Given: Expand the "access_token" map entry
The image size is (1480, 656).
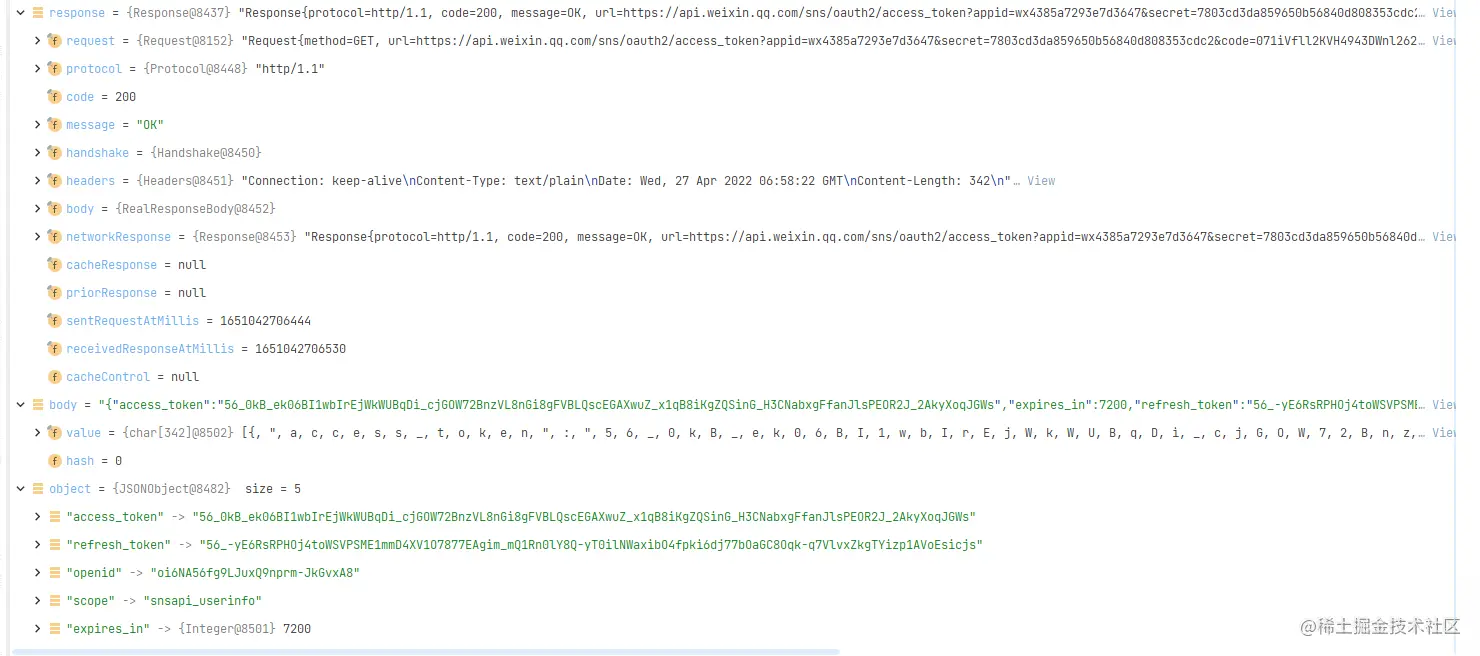Looking at the screenshot, I should click(38, 517).
